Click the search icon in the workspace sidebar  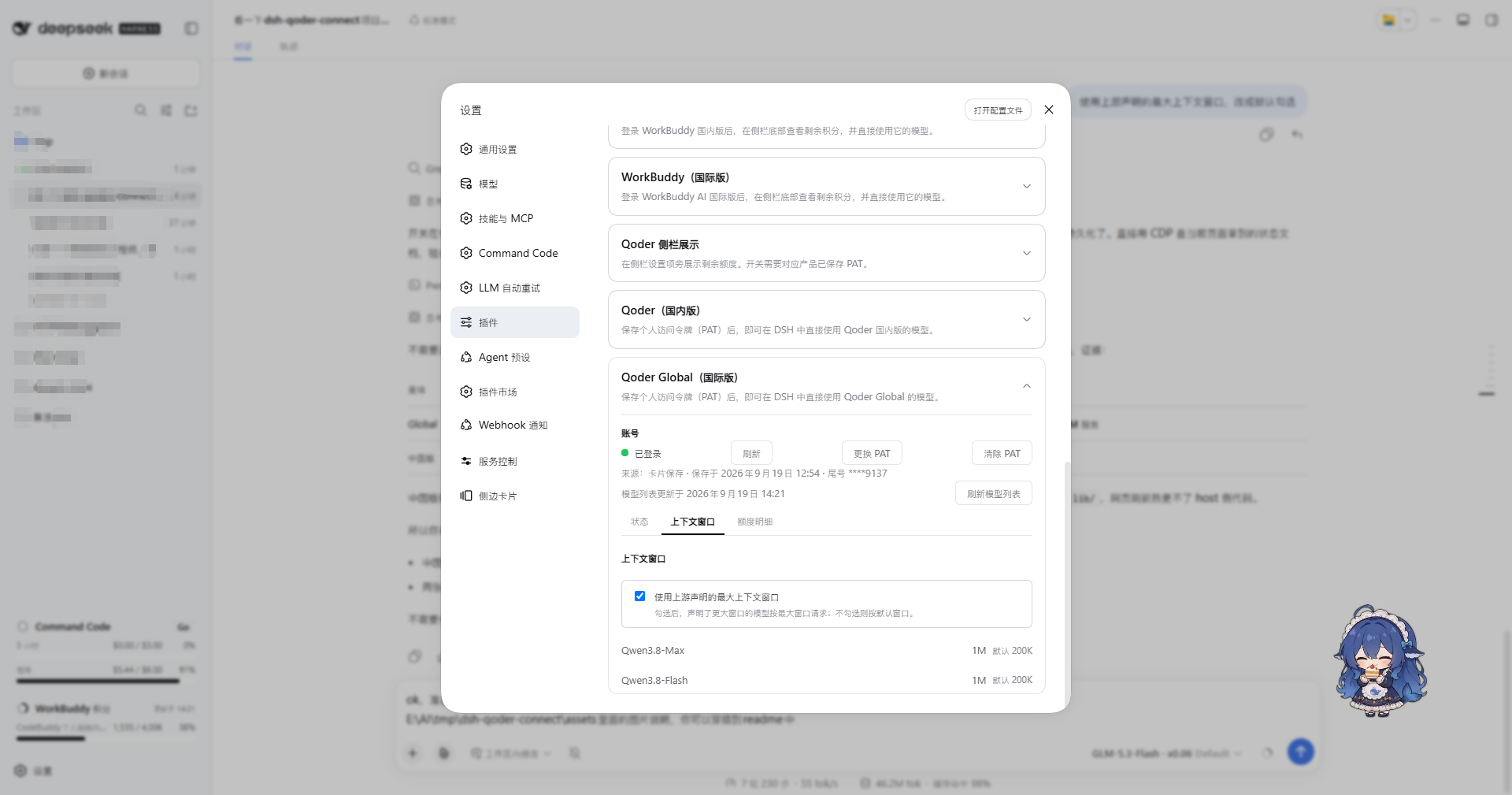point(140,110)
